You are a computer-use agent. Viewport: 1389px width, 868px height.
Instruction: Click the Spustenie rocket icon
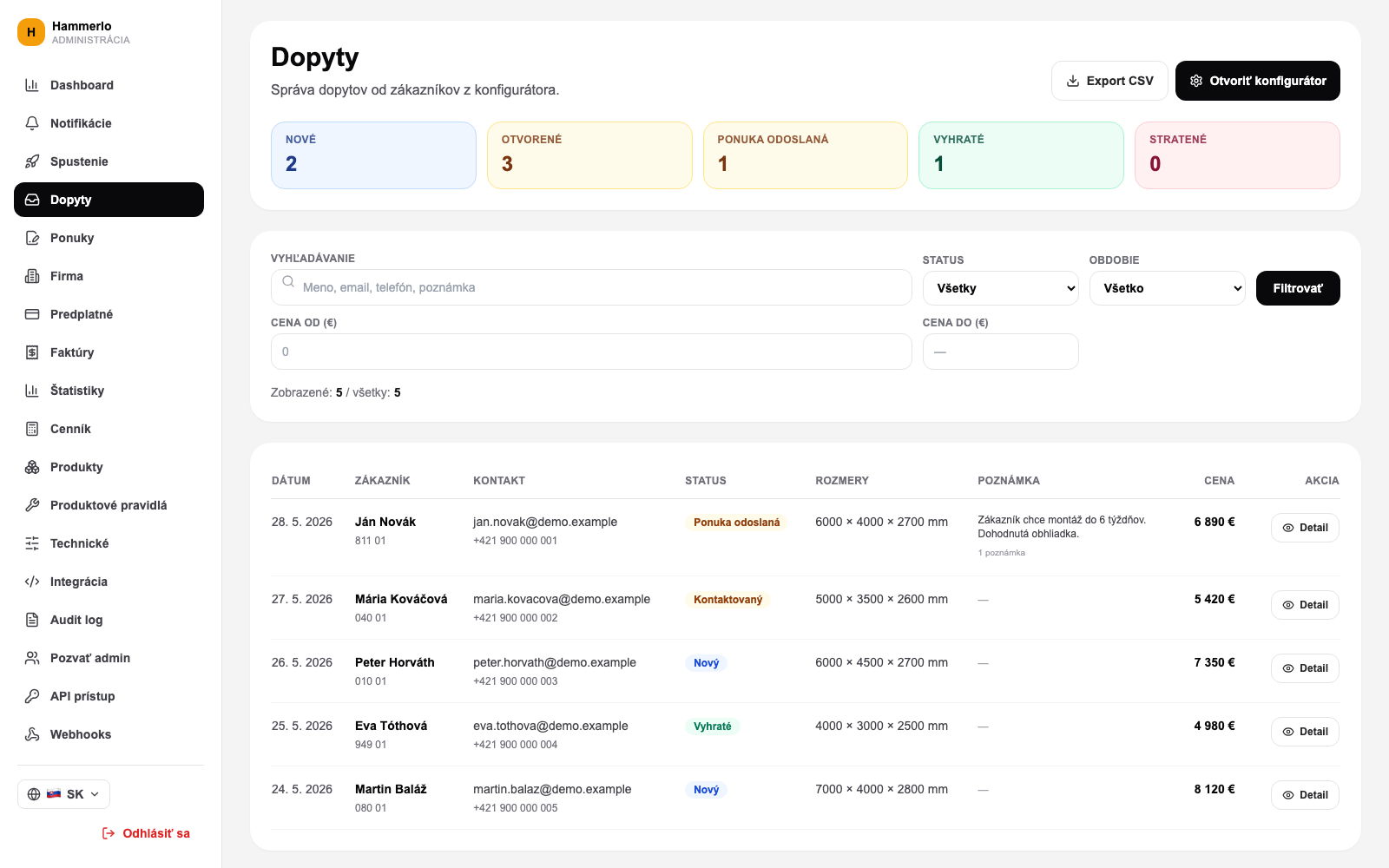[x=32, y=161]
